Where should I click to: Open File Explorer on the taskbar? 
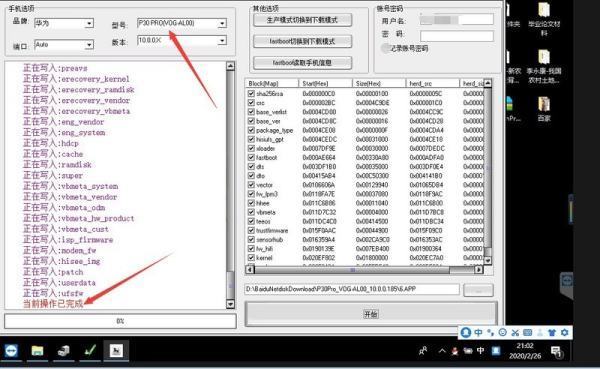(37, 351)
